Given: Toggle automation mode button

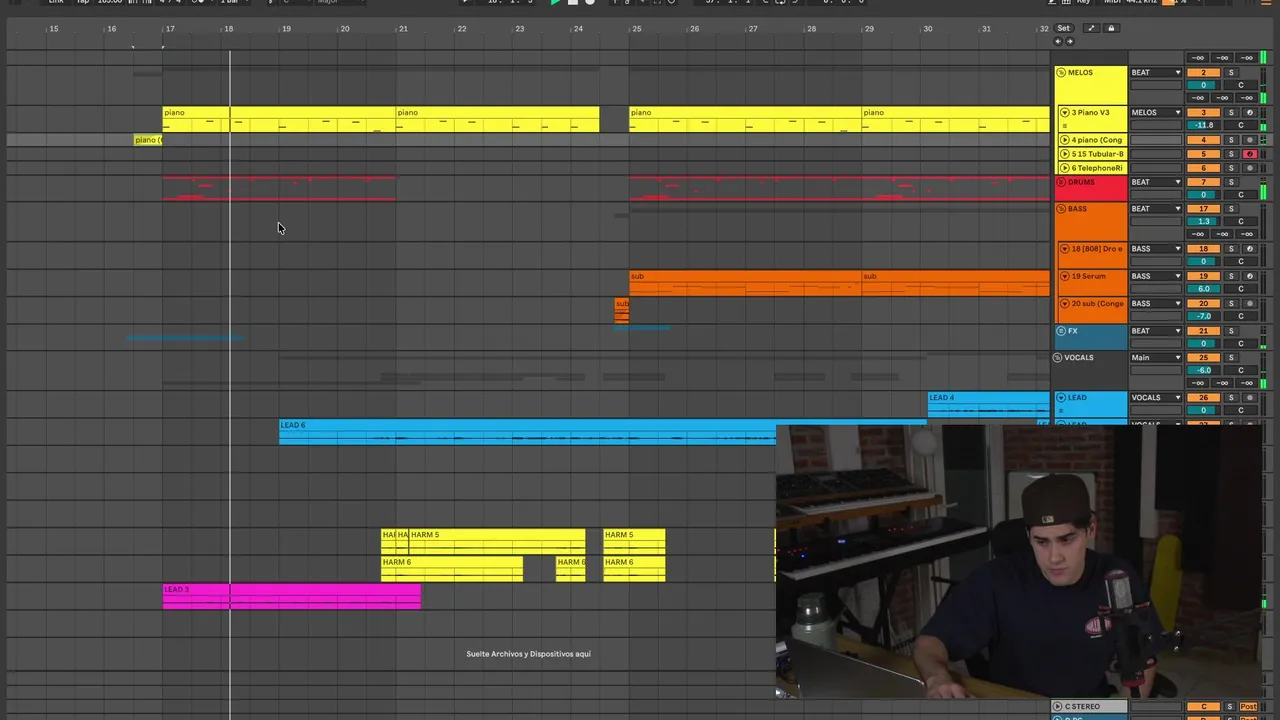Looking at the screenshot, I should click(x=1091, y=28).
